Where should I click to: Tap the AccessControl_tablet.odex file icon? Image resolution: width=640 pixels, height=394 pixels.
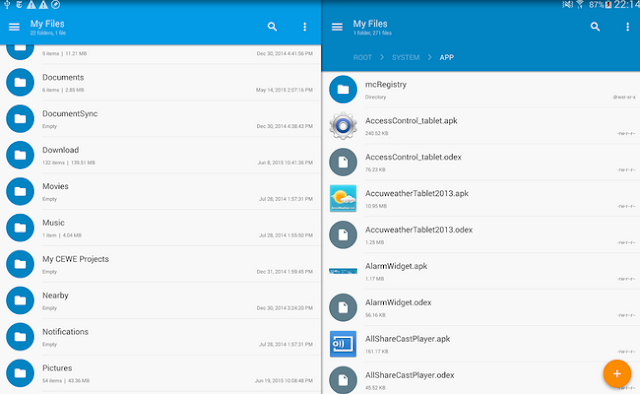point(343,162)
